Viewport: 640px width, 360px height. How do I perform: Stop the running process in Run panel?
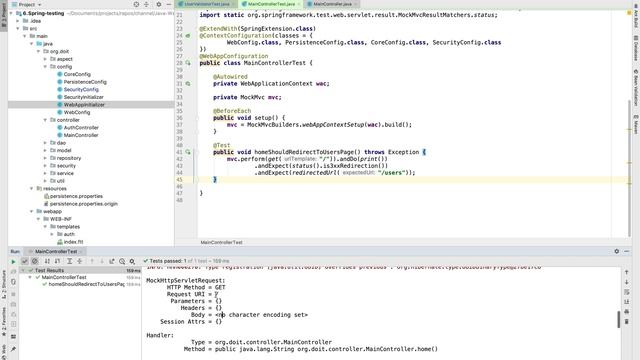(x=13, y=294)
